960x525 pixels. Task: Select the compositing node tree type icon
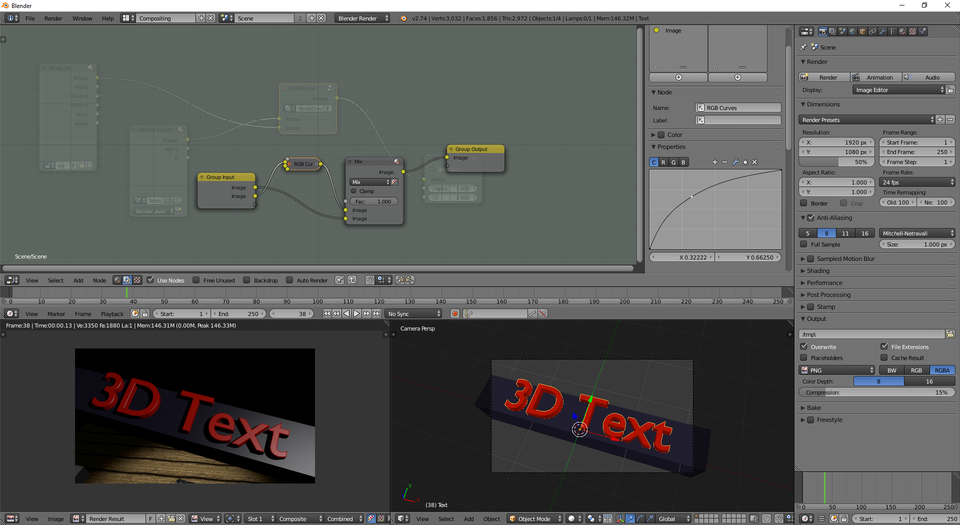[x=126, y=280]
